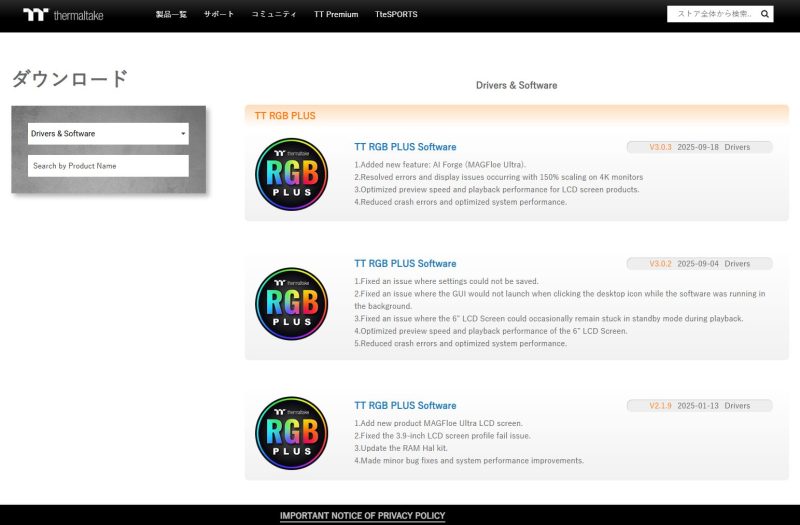Click the store-wide search input box

(x=712, y=14)
